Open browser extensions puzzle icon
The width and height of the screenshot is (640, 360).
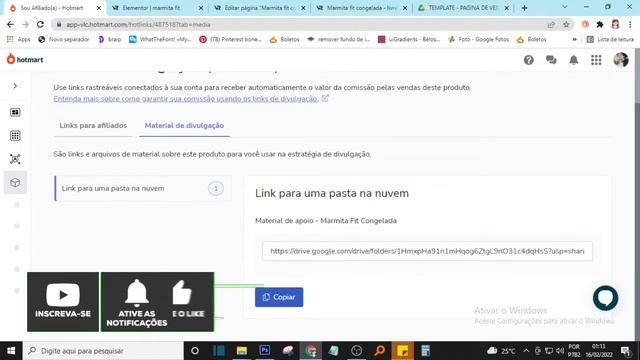tap(600, 24)
